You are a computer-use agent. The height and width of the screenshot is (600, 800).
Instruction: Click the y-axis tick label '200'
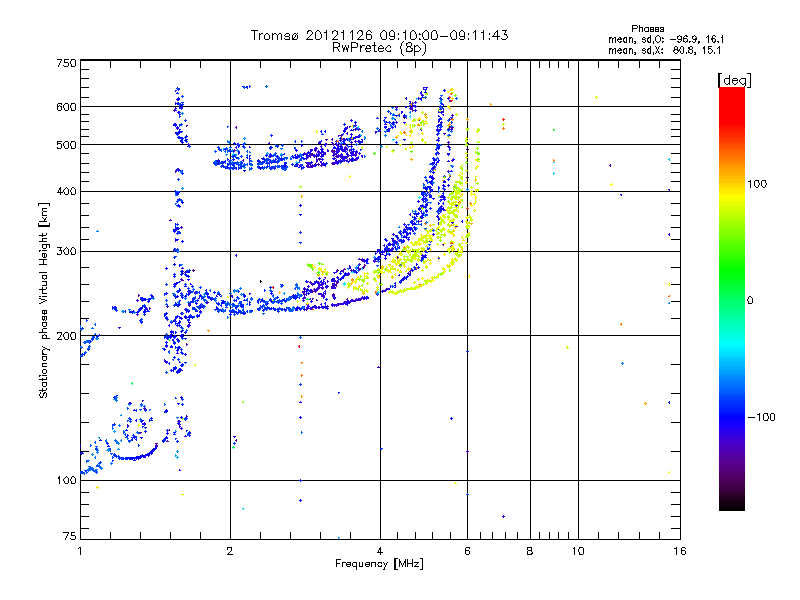point(66,336)
